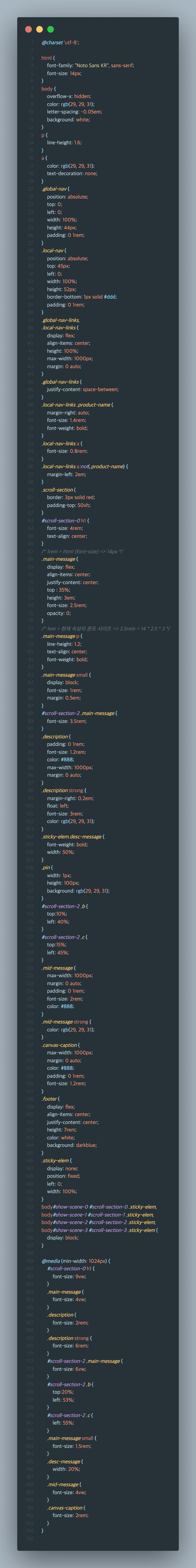Click the overflow-x: hidden declaration

tap(68, 96)
